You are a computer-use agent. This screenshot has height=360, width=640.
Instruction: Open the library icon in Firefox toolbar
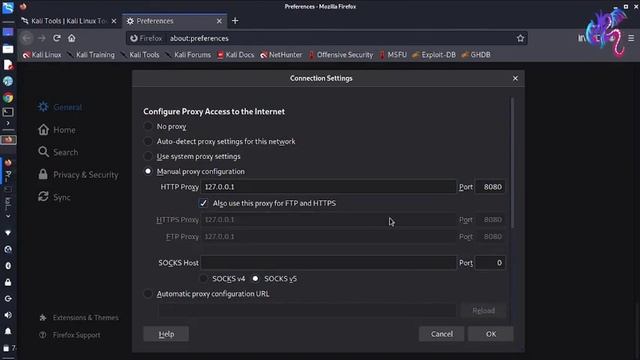(582, 38)
